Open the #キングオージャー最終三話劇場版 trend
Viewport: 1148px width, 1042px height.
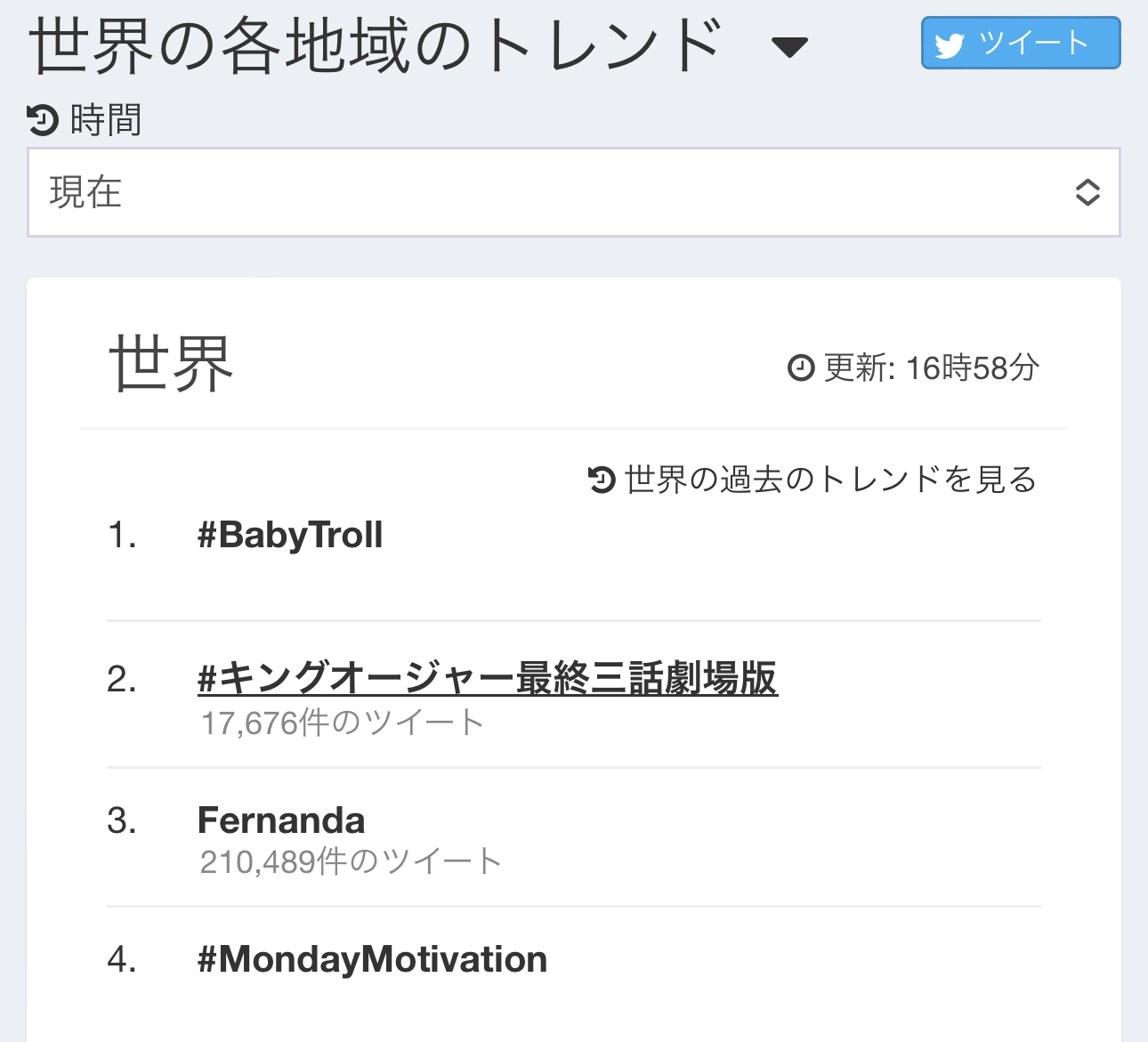[488, 678]
